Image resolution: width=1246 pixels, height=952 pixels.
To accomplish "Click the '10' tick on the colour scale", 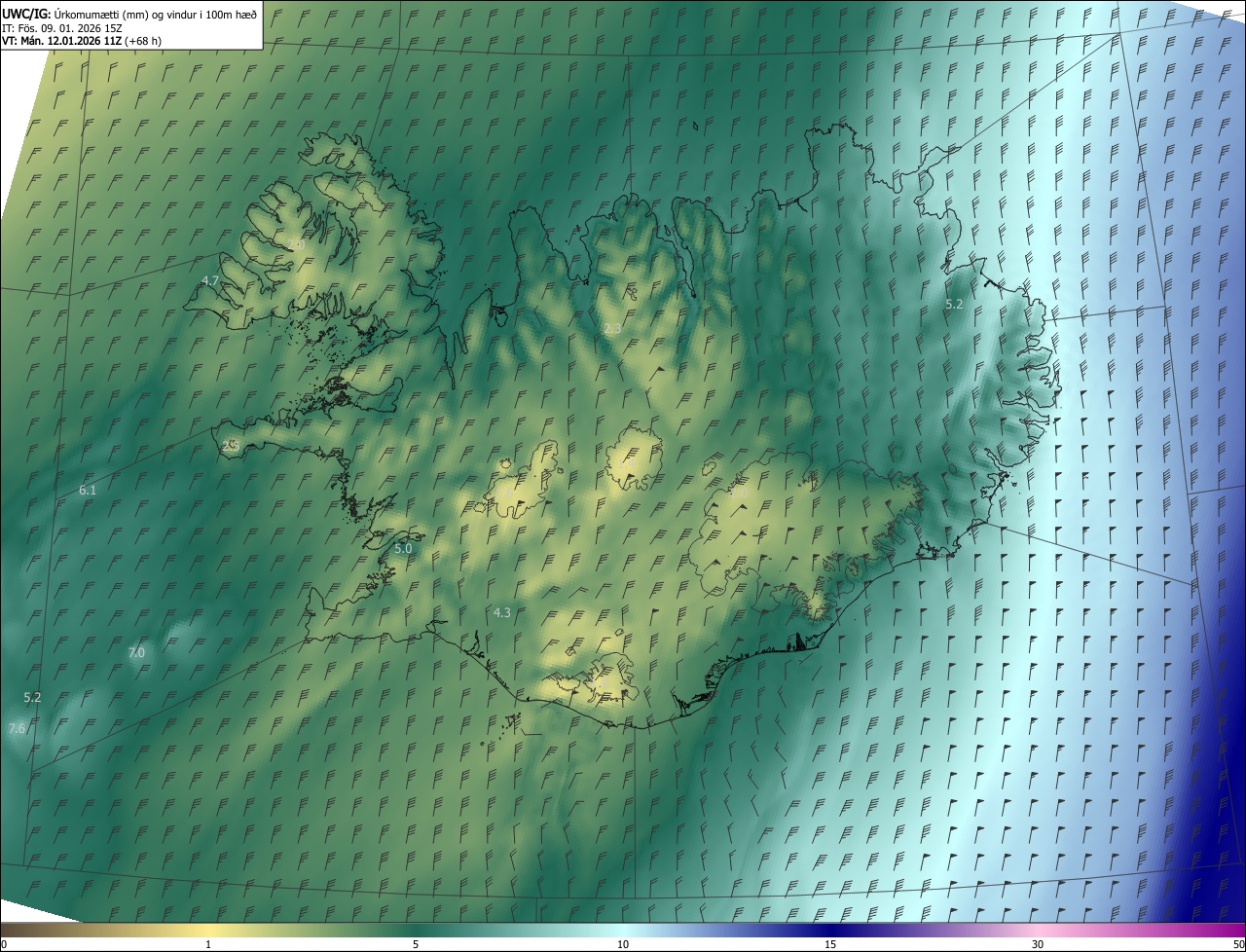I will [x=623, y=944].
